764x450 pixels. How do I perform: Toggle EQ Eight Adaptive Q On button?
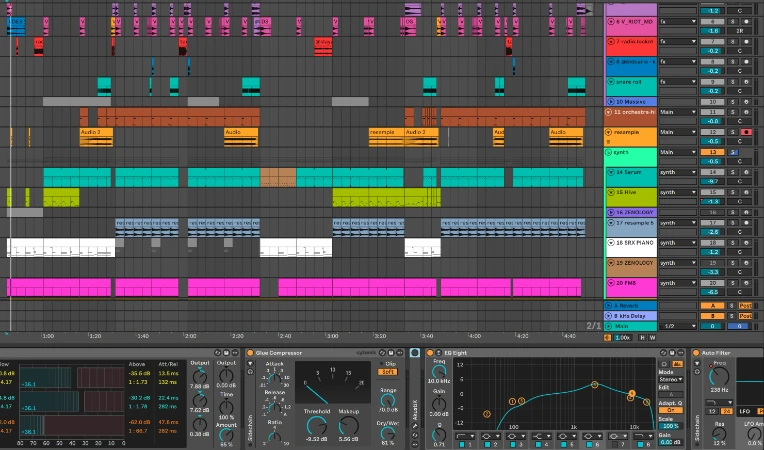(x=670, y=410)
